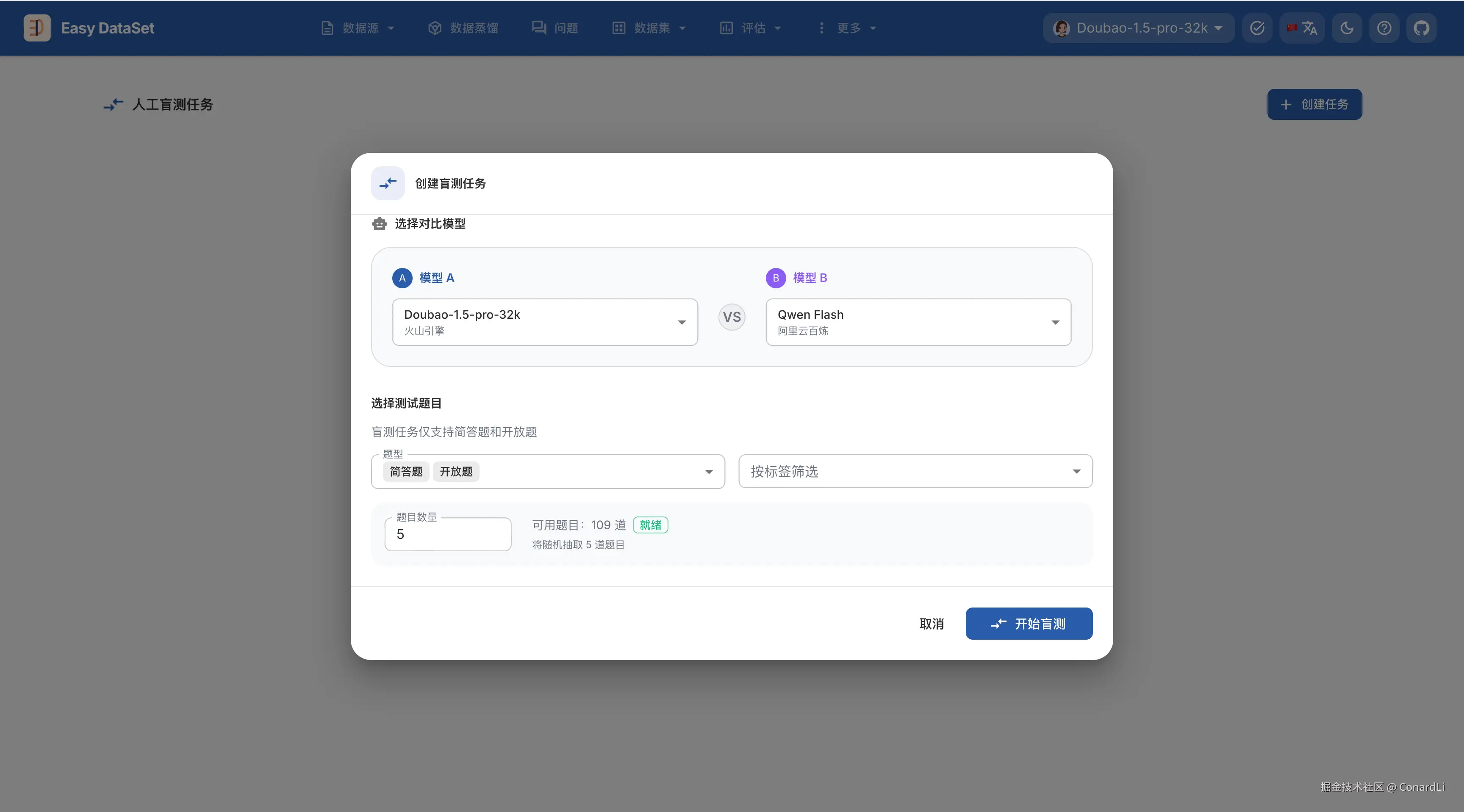Open the header Doubao-1.5-pro-32k model selector
The image size is (1464, 812).
pos(1138,28)
